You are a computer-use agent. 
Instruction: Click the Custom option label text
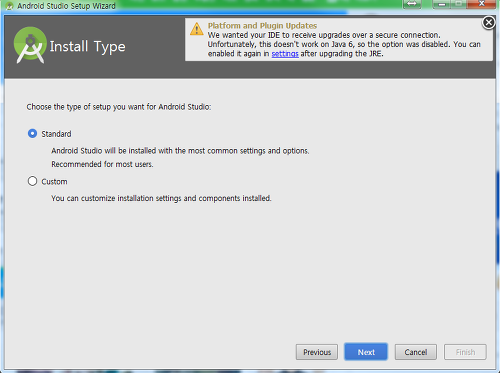[x=54, y=182]
